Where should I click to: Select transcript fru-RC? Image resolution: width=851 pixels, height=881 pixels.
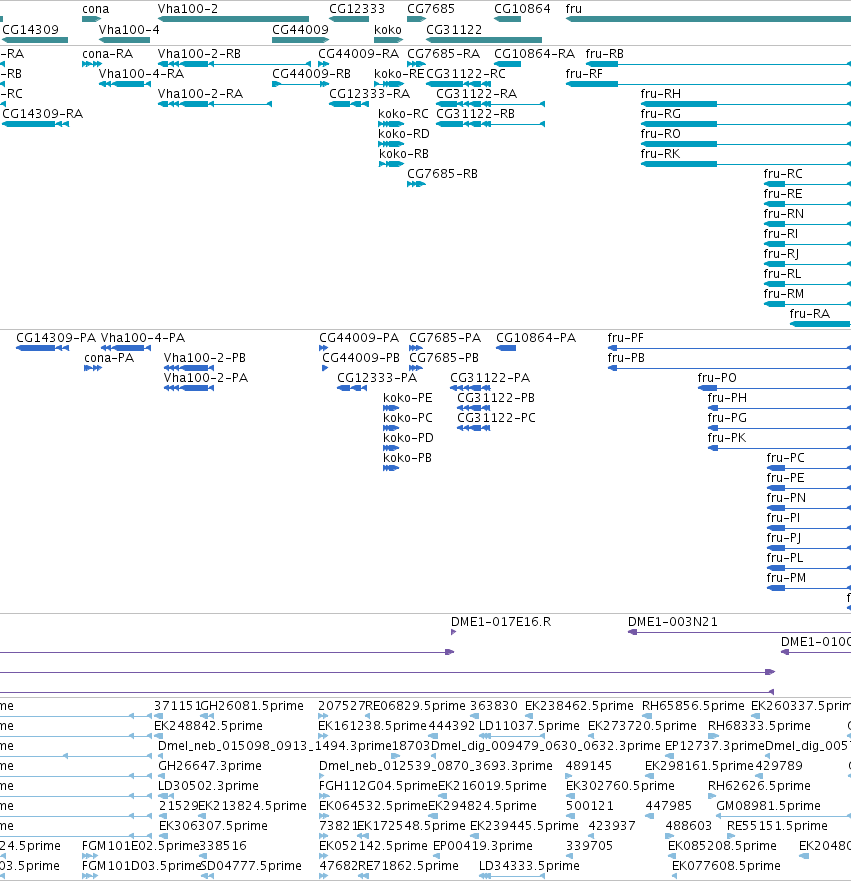pyautogui.click(x=807, y=184)
